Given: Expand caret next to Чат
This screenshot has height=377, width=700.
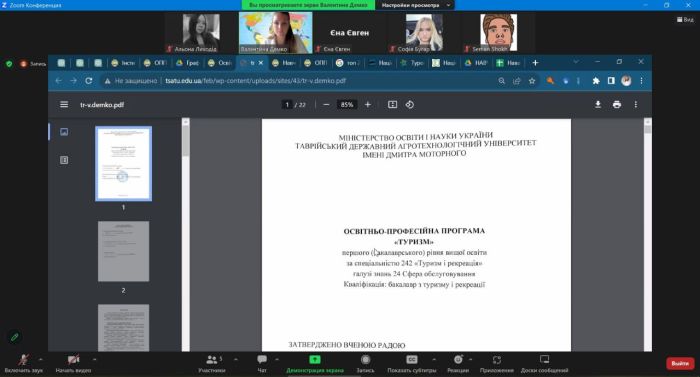Looking at the screenshot, I should (277, 359).
